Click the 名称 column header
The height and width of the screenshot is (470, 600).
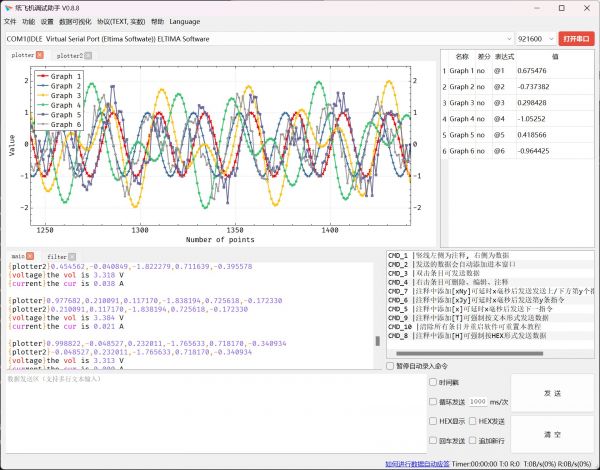point(462,57)
